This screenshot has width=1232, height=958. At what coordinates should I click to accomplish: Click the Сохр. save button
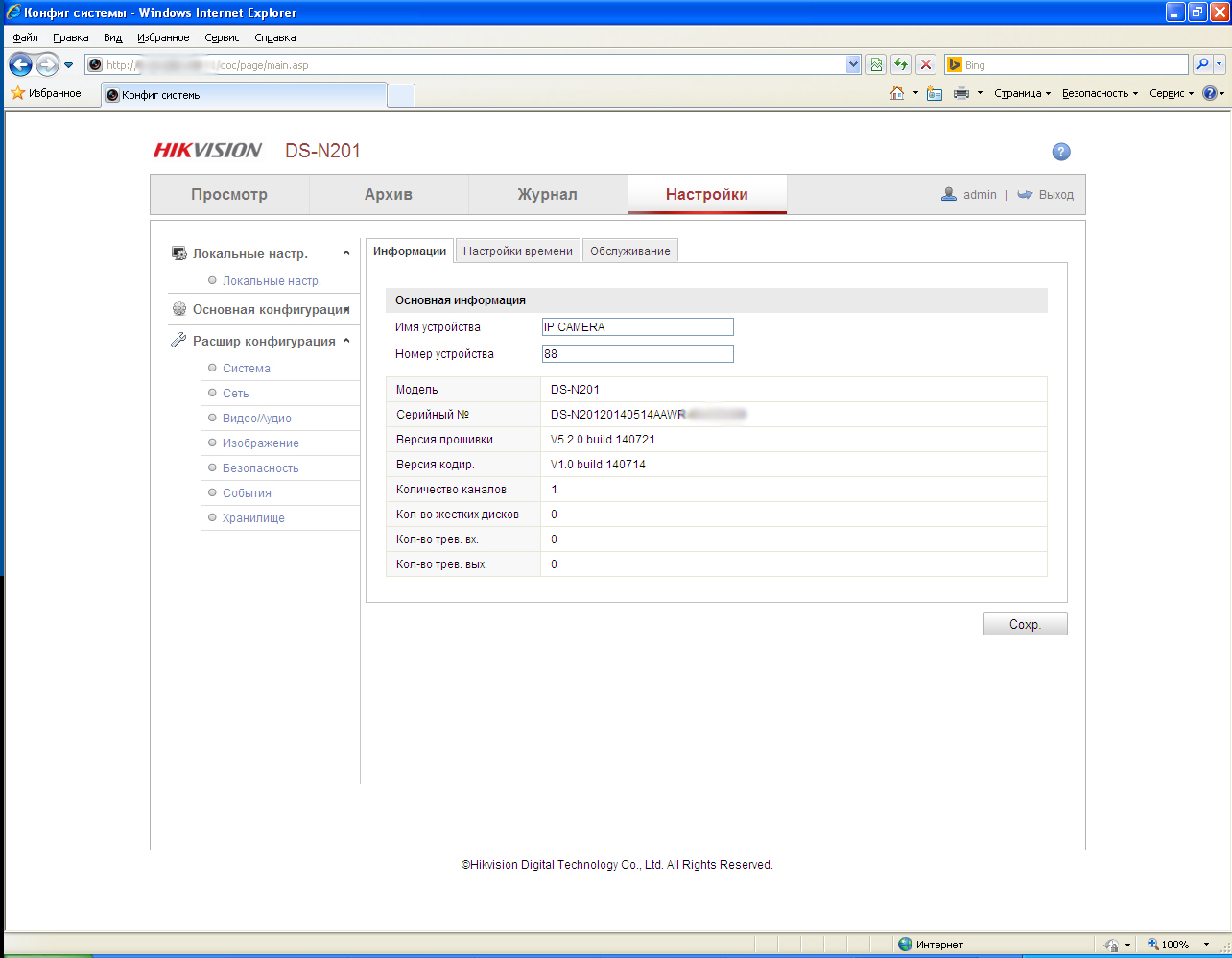coord(1025,624)
